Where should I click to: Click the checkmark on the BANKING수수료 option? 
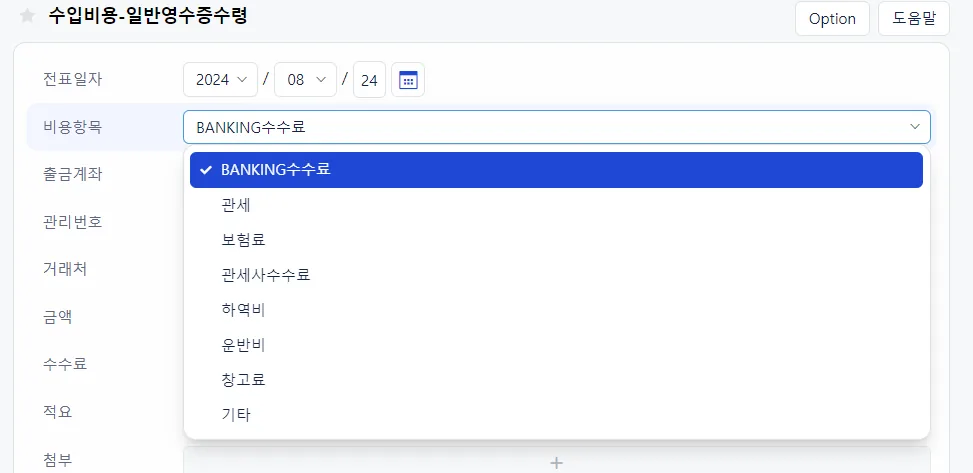pos(207,170)
